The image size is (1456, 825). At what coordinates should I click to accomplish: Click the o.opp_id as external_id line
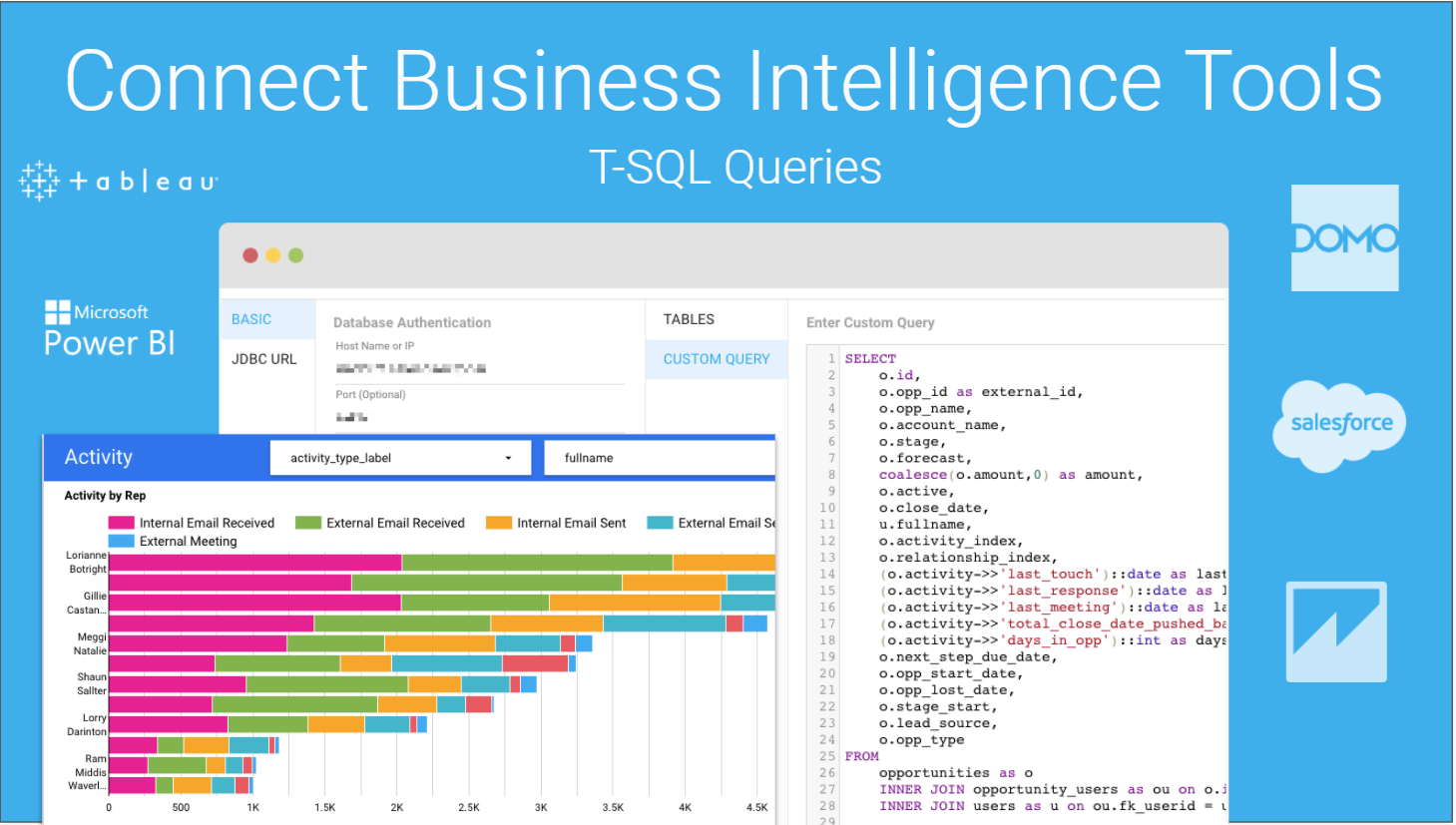(981, 392)
